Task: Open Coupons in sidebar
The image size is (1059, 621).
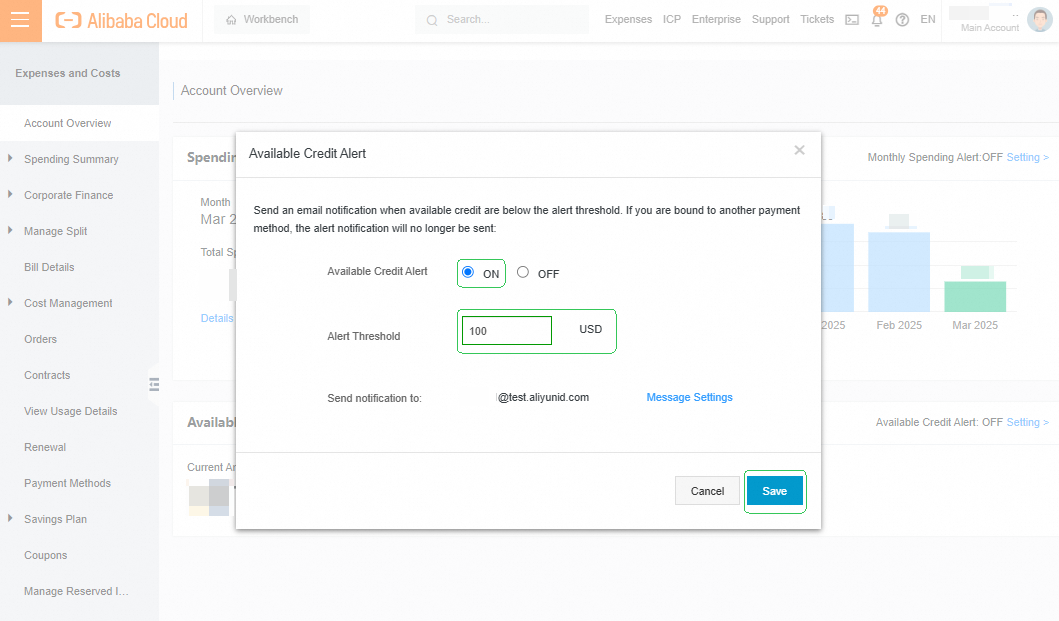Action: (46, 555)
